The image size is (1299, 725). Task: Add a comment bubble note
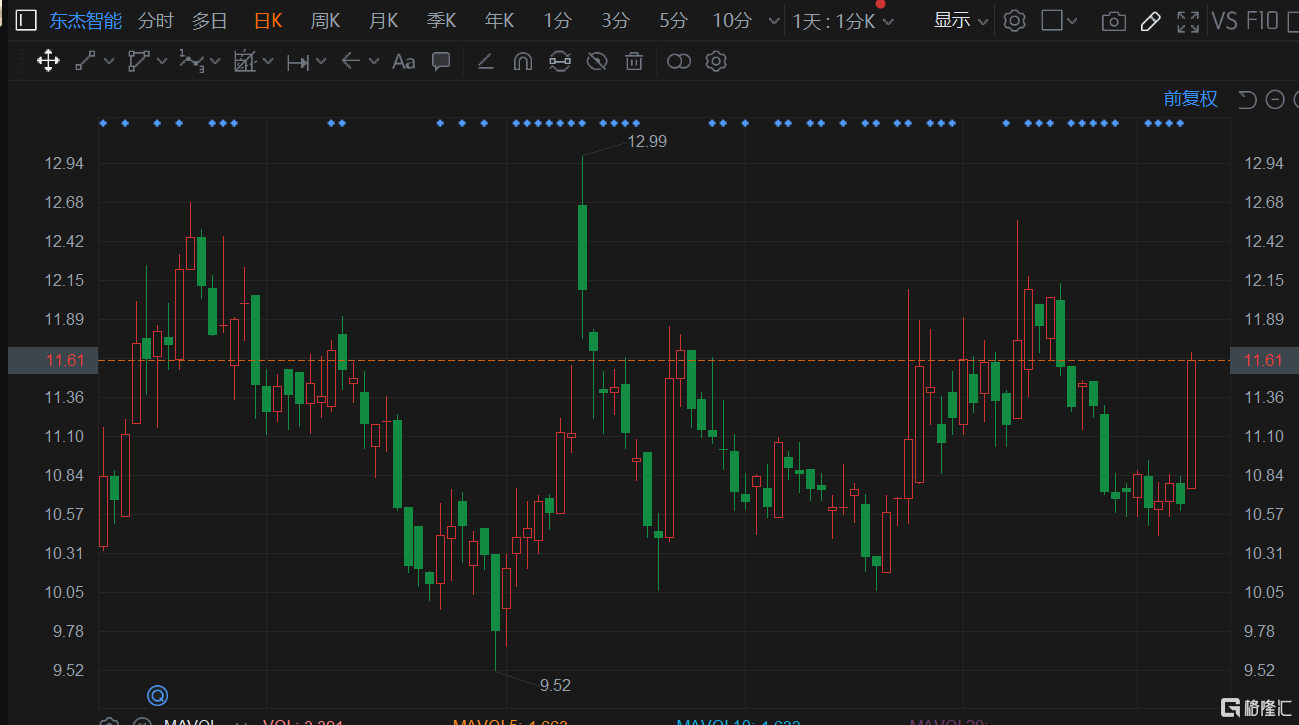pyautogui.click(x=441, y=62)
